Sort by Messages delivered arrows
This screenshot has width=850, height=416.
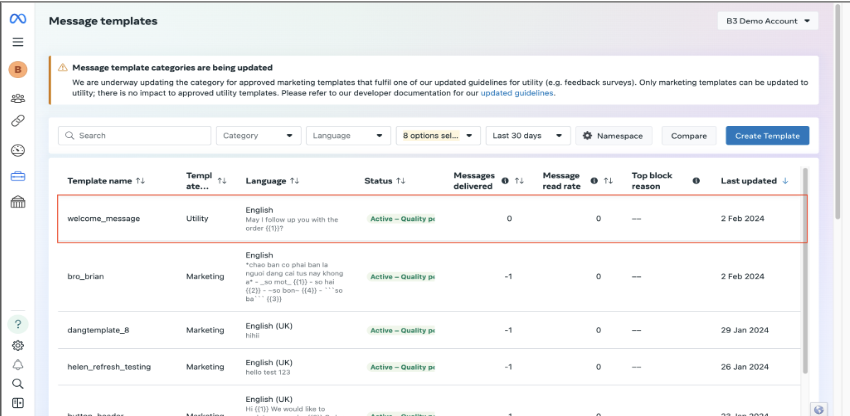click(519, 181)
